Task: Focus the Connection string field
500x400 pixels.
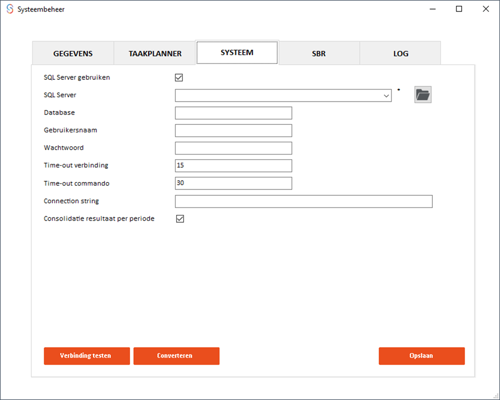Action: [x=304, y=202]
